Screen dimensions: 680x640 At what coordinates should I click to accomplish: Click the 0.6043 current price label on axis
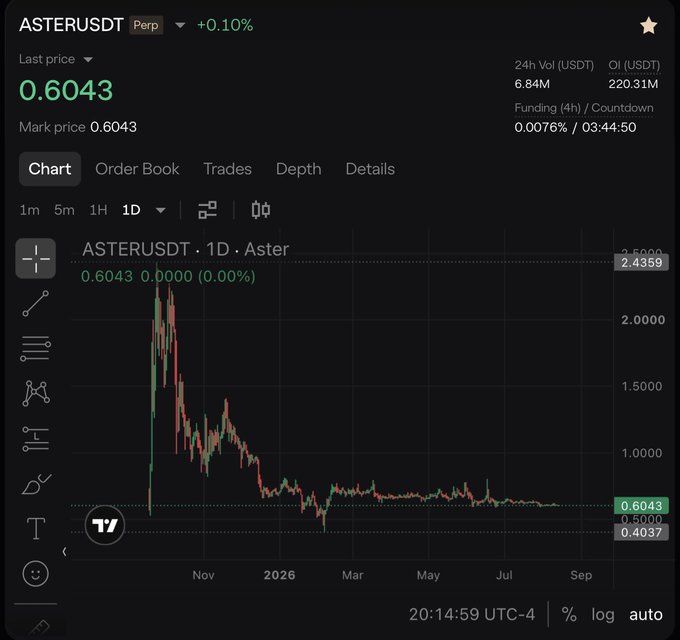tap(641, 506)
